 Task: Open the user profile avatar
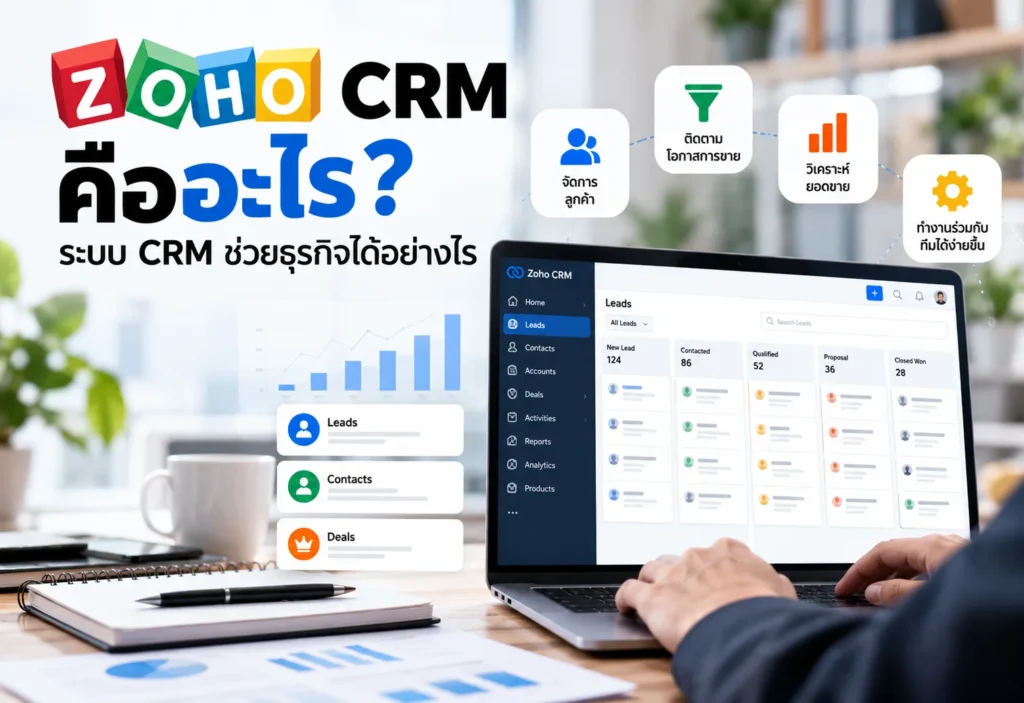(940, 298)
